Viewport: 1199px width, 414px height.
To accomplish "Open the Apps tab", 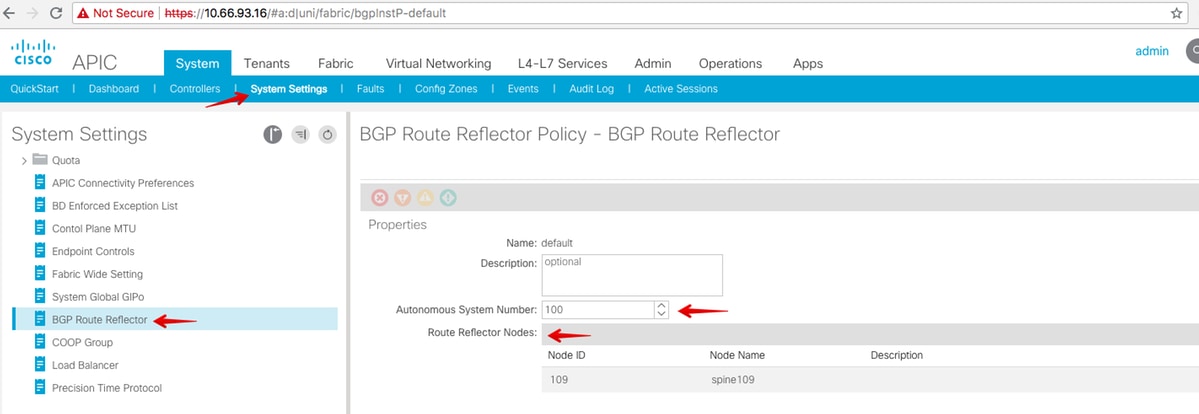I will pyautogui.click(x=807, y=64).
